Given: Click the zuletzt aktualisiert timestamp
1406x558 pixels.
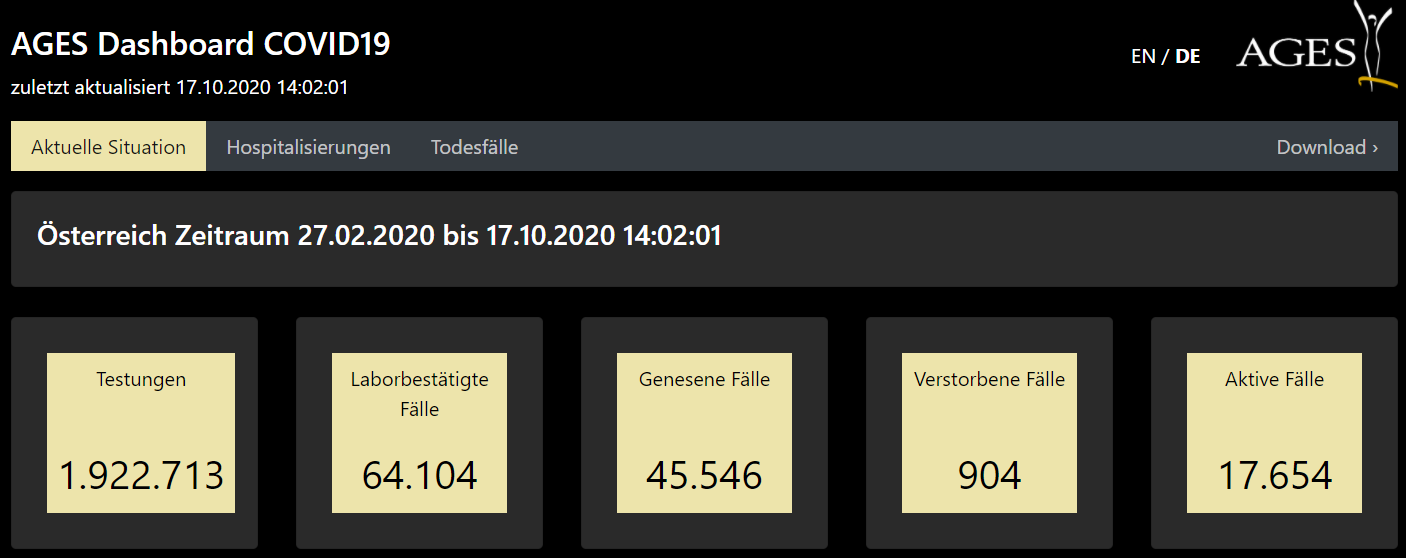Looking at the screenshot, I should tap(179, 87).
